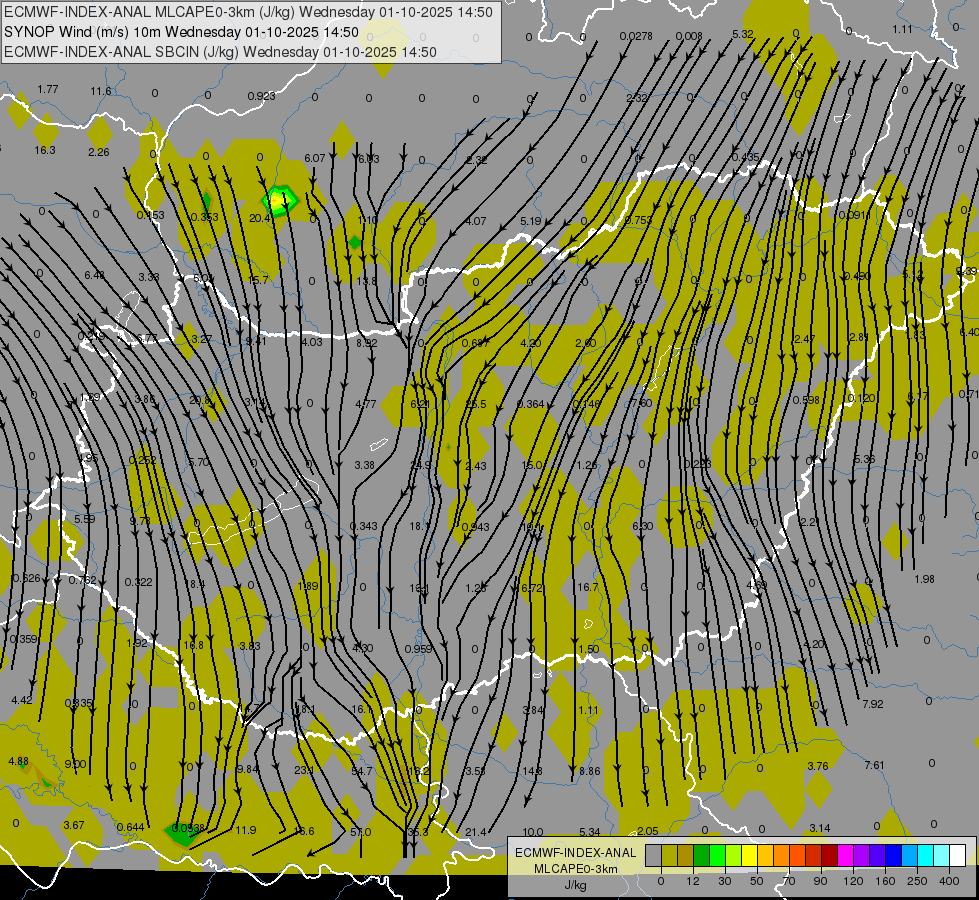Click the legend scale value 90
This screenshot has height=900, width=979.
pos(820,881)
